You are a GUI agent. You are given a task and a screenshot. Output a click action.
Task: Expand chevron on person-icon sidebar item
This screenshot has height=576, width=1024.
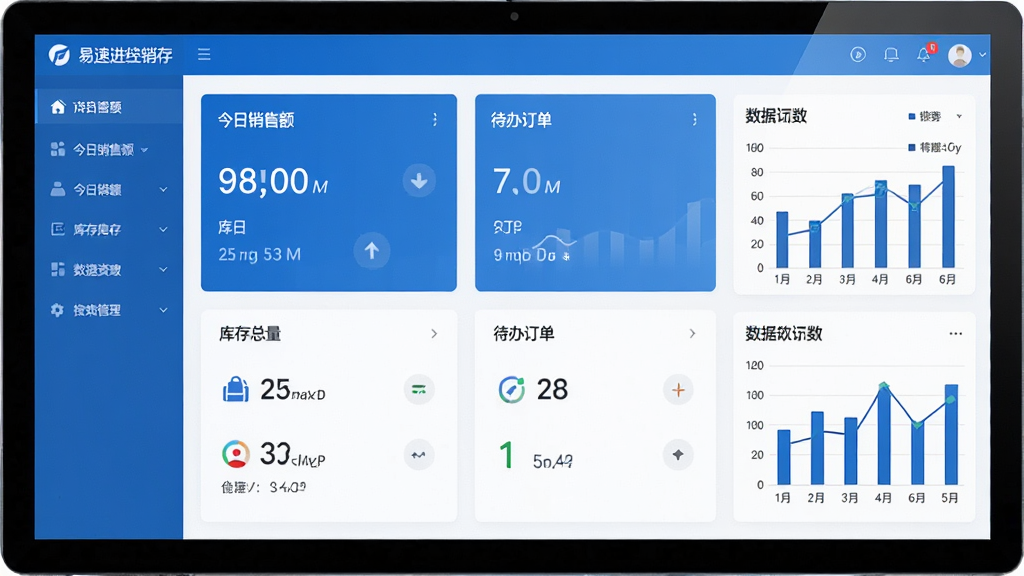(163, 189)
